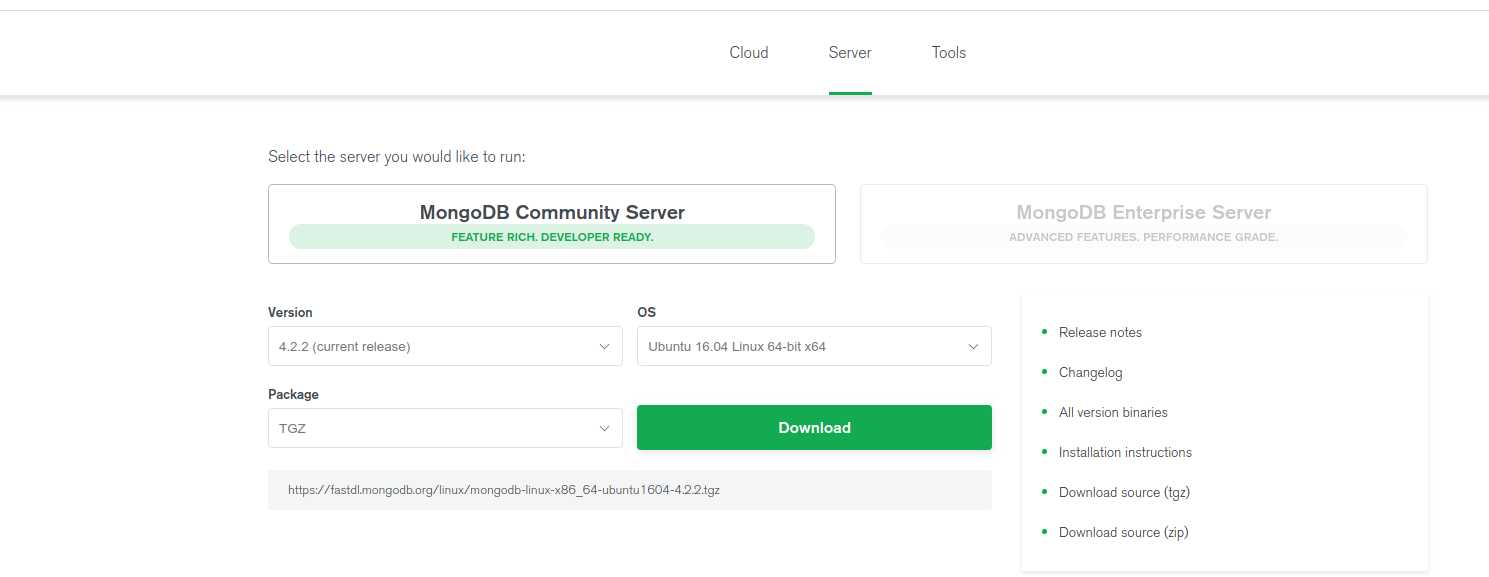Image resolution: width=1489 pixels, height=577 pixels.
Task: Open the Package dropdown showing TGZ
Action: pos(445,428)
